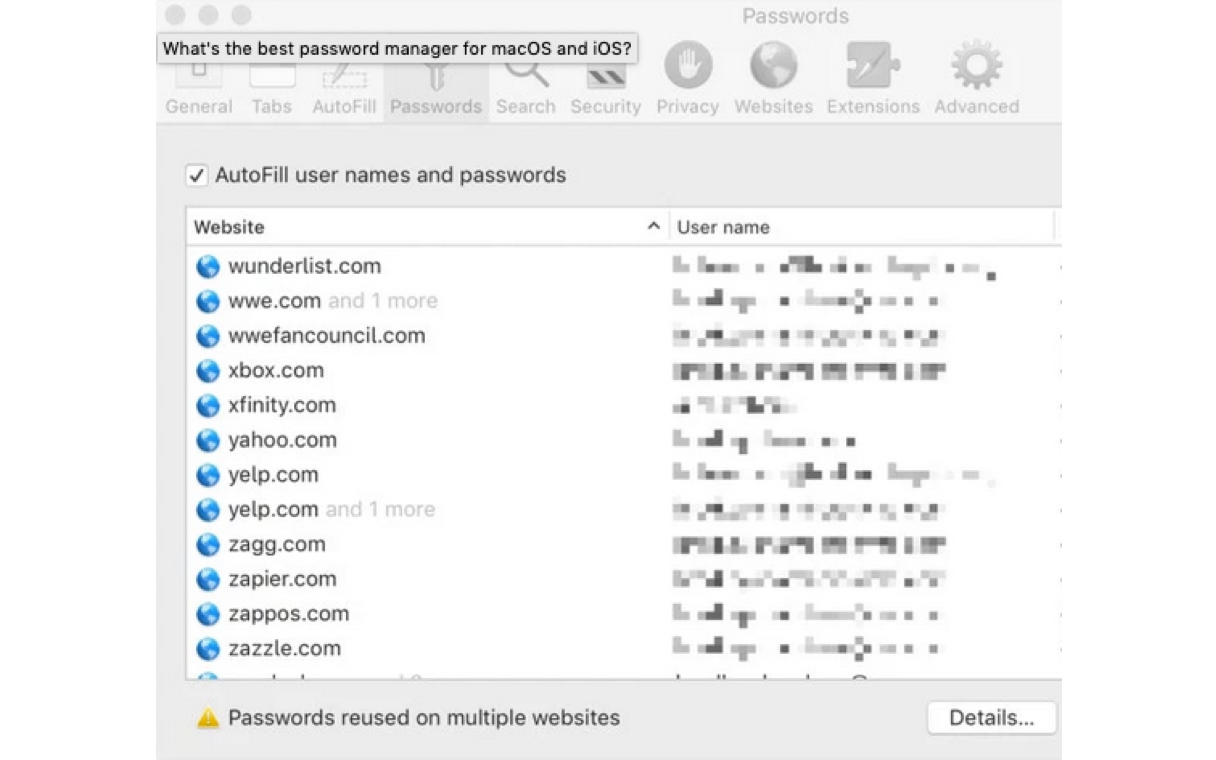Image resolution: width=1216 pixels, height=760 pixels.
Task: Sort by Website column header arrow
Action: click(x=654, y=227)
